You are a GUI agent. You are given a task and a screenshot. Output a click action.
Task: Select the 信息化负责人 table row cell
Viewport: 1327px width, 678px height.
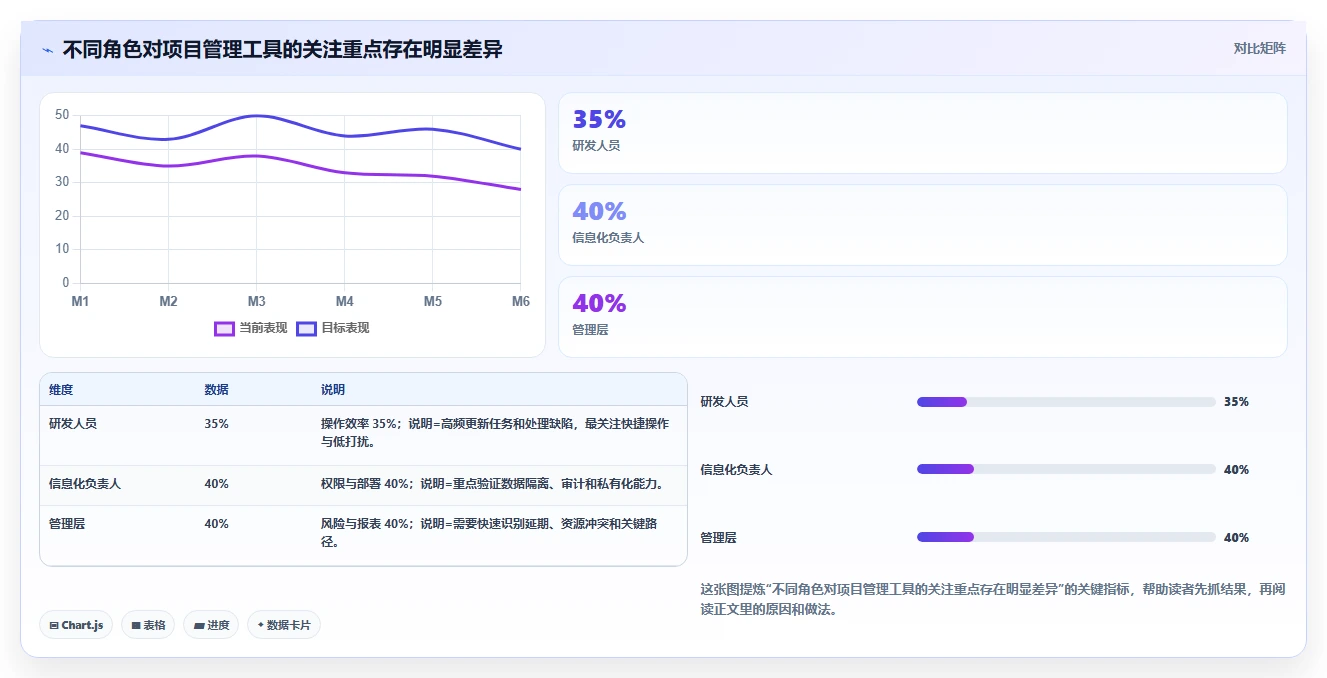coord(85,483)
